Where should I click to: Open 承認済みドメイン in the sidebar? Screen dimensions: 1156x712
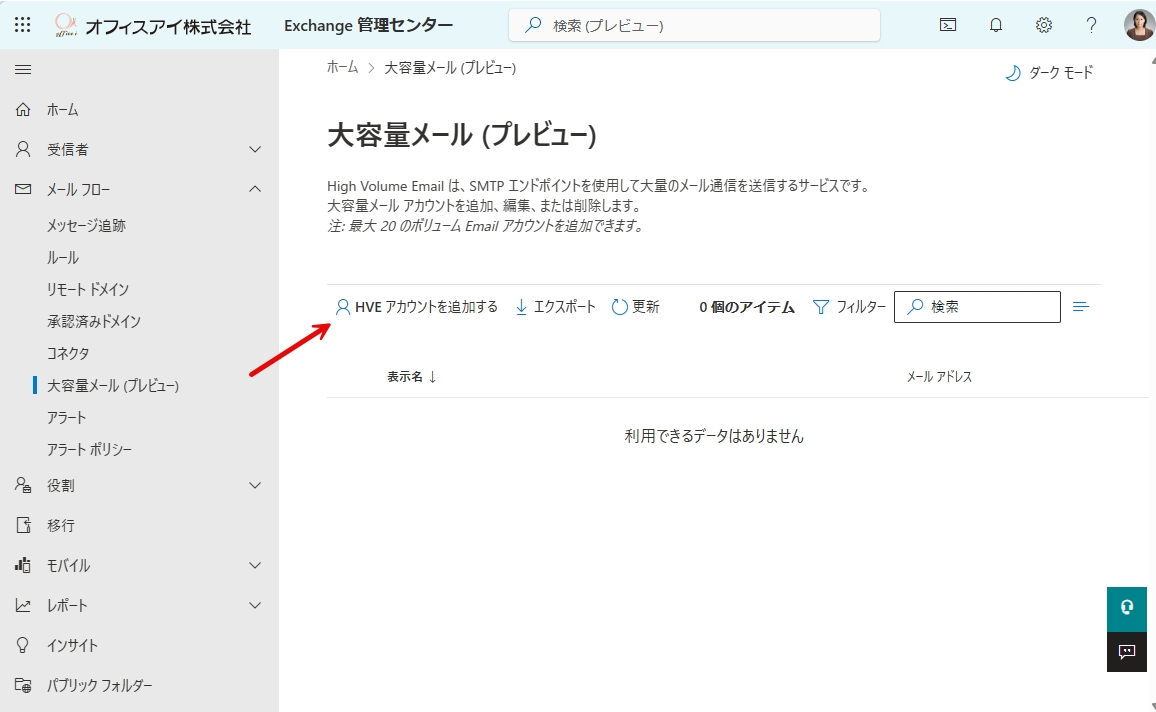pos(94,321)
